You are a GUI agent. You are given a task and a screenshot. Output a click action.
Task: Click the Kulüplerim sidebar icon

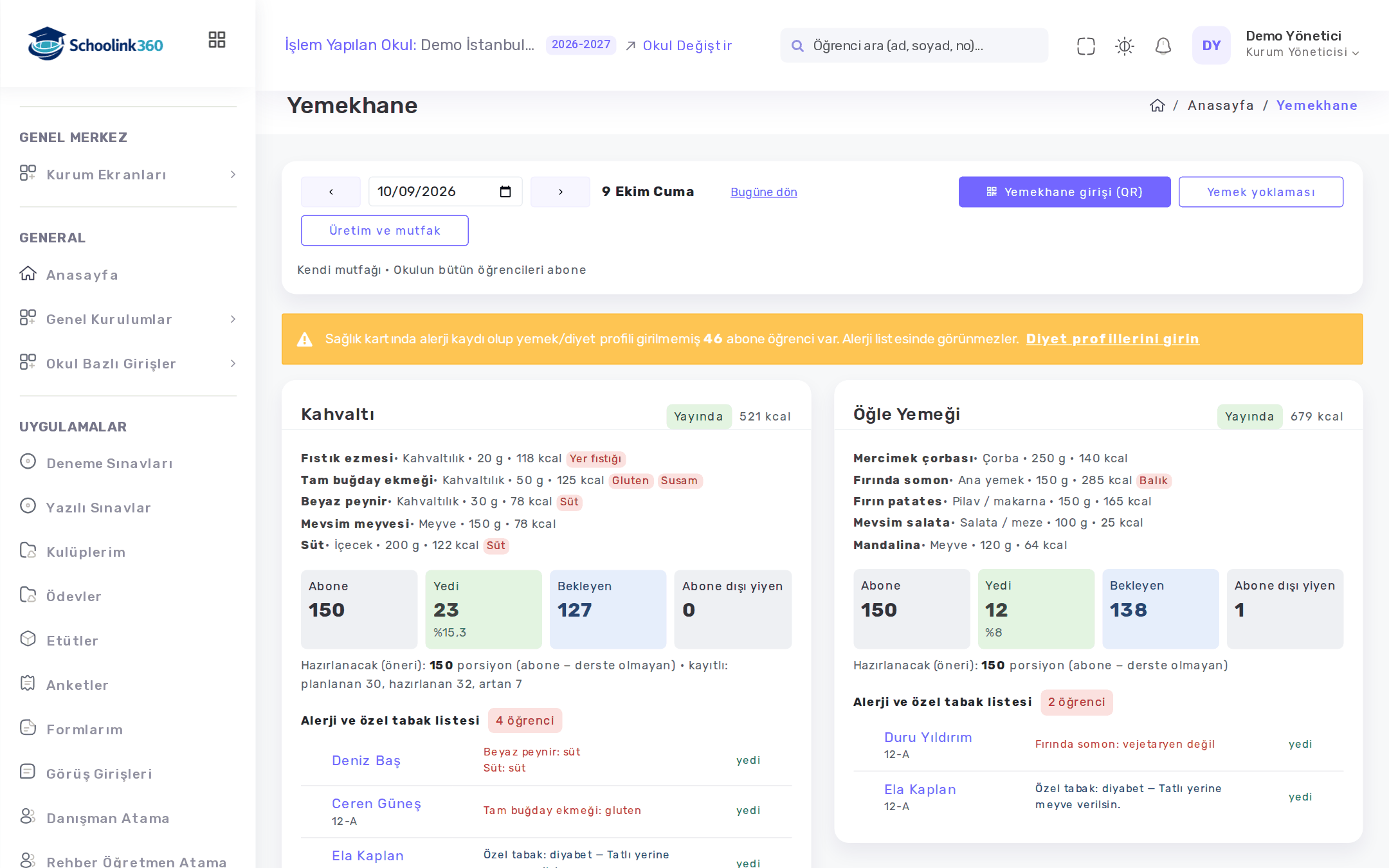tap(28, 550)
